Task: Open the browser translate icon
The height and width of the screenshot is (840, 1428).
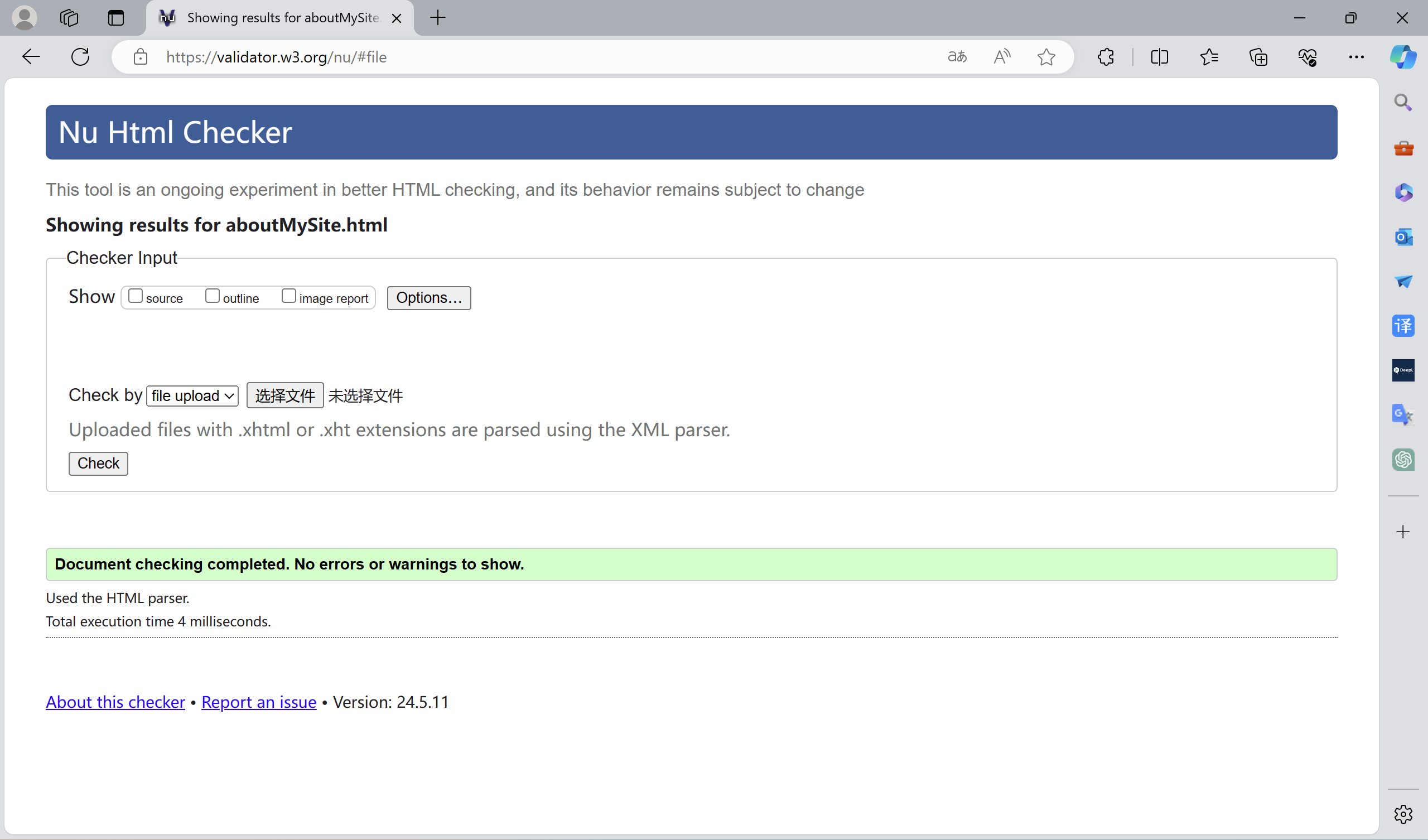Action: click(957, 57)
